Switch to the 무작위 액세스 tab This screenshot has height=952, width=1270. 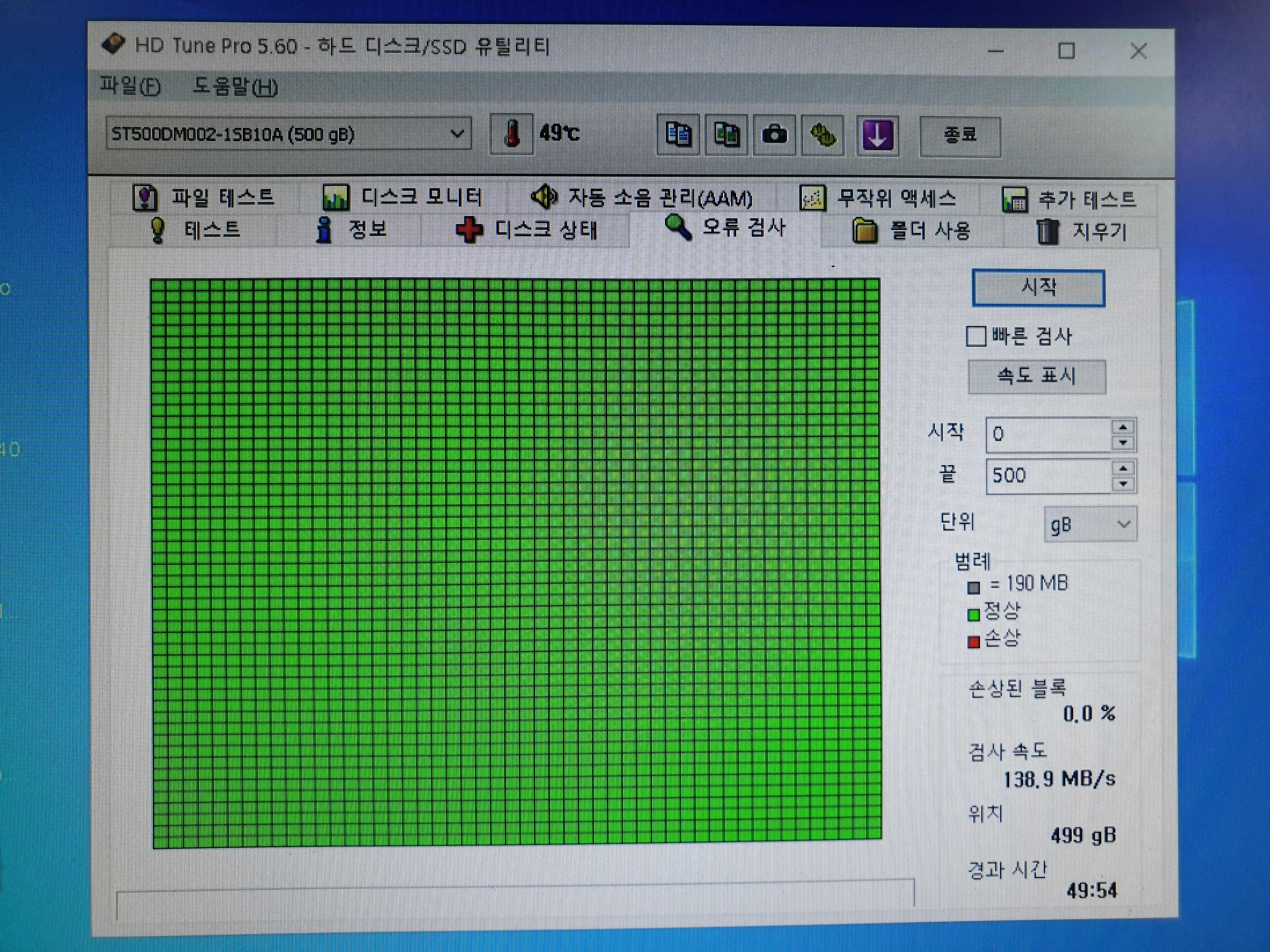pos(878,199)
